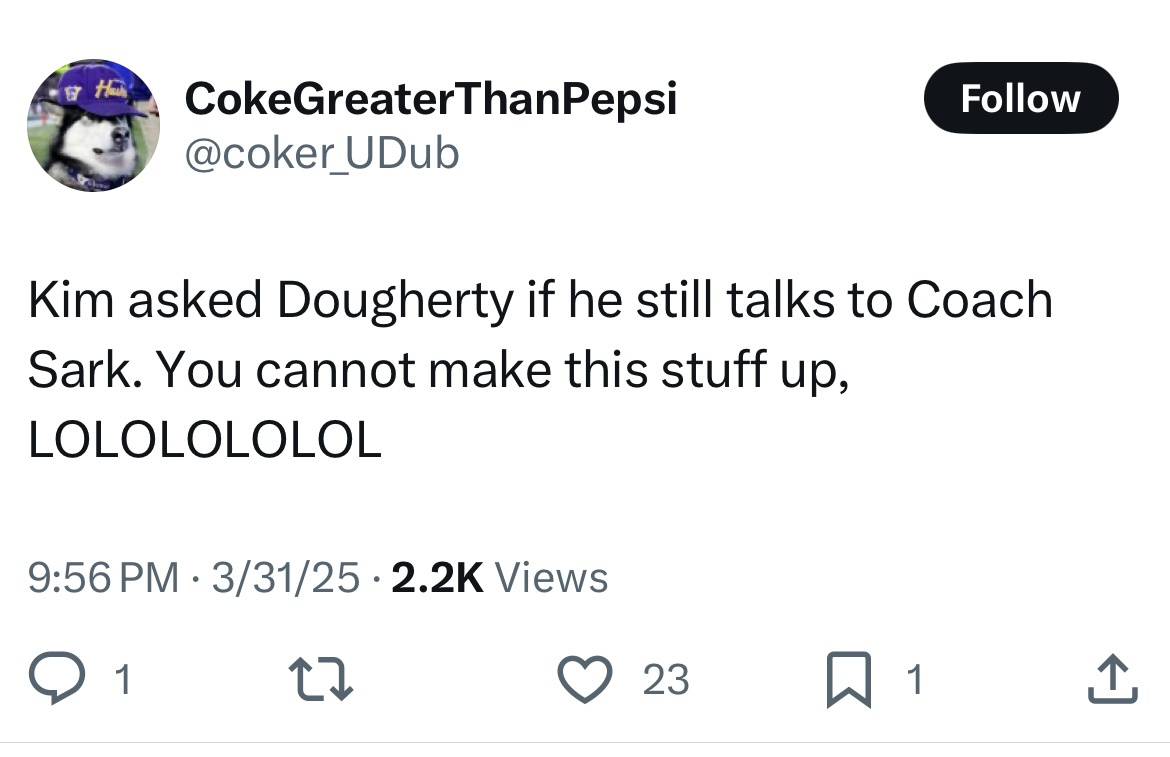1170x757 pixels.
Task: Click the word Sark in the tweet
Action: [x=84, y=371]
